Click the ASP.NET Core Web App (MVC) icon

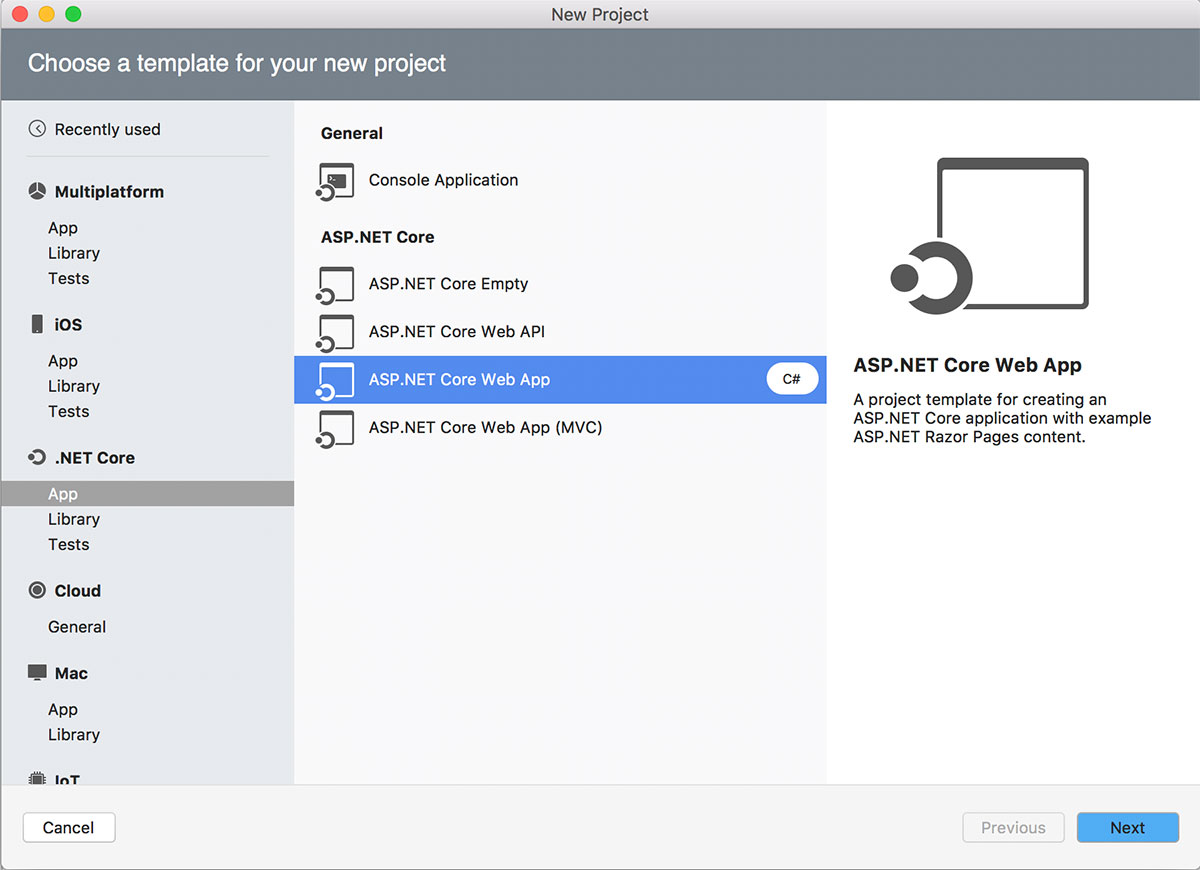(x=336, y=429)
